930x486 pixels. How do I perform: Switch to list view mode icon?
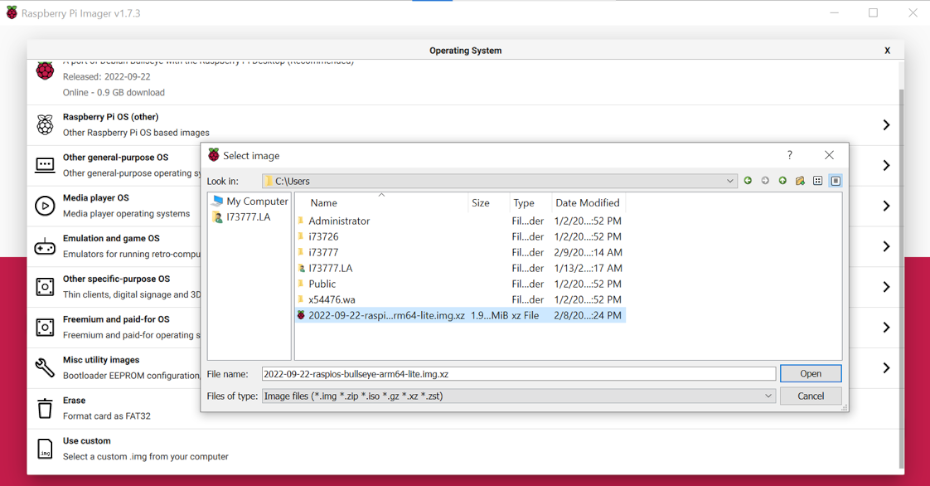[818, 180]
